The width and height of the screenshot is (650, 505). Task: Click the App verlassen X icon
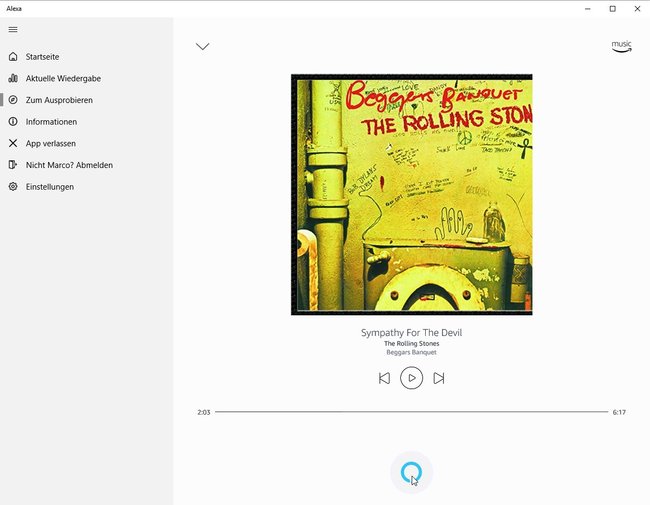[13, 143]
